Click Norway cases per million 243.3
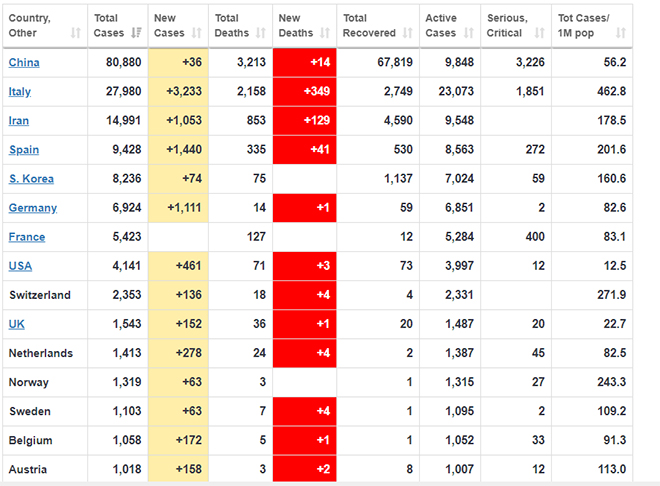 tap(612, 382)
